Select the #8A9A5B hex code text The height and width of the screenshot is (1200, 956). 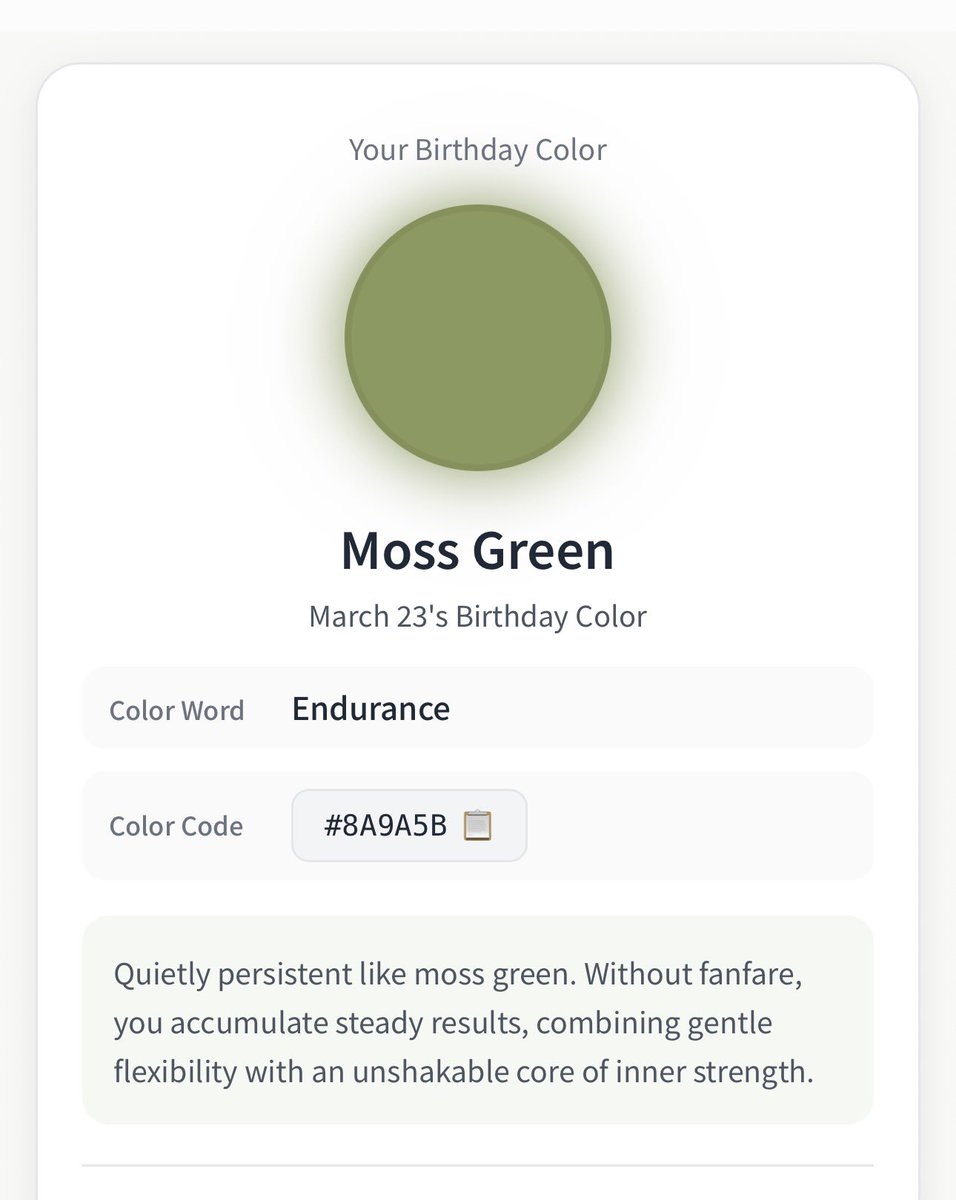(385, 826)
